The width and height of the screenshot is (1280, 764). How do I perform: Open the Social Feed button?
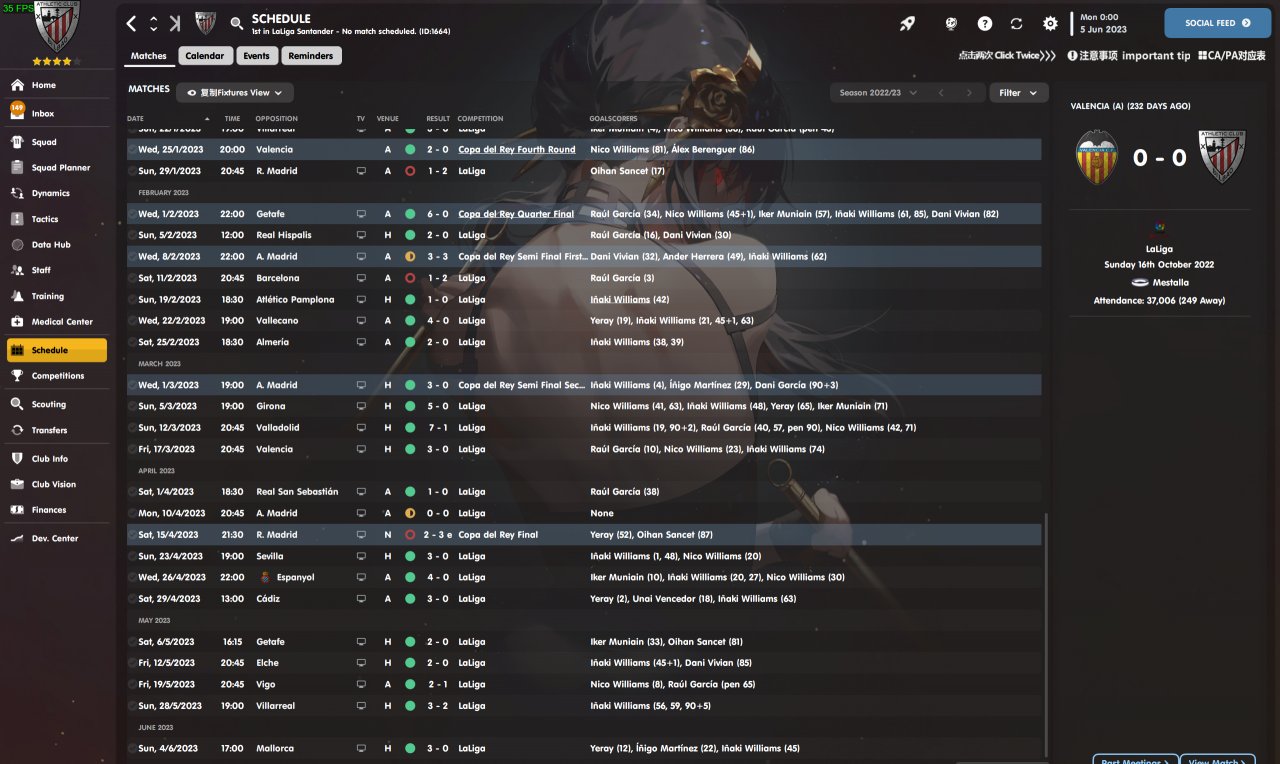(x=1217, y=23)
